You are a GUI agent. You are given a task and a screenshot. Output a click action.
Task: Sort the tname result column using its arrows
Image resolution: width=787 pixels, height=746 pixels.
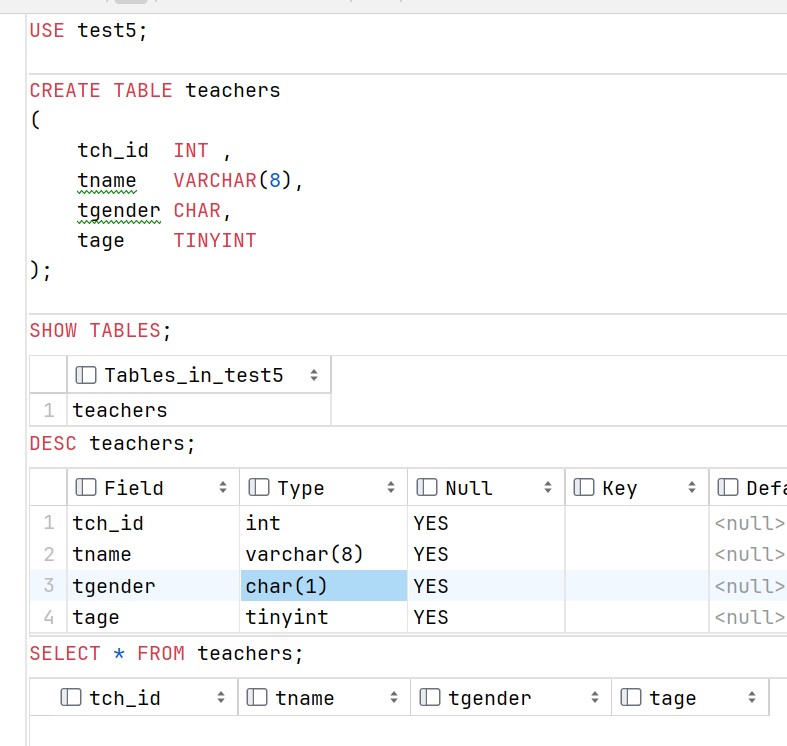point(394,697)
